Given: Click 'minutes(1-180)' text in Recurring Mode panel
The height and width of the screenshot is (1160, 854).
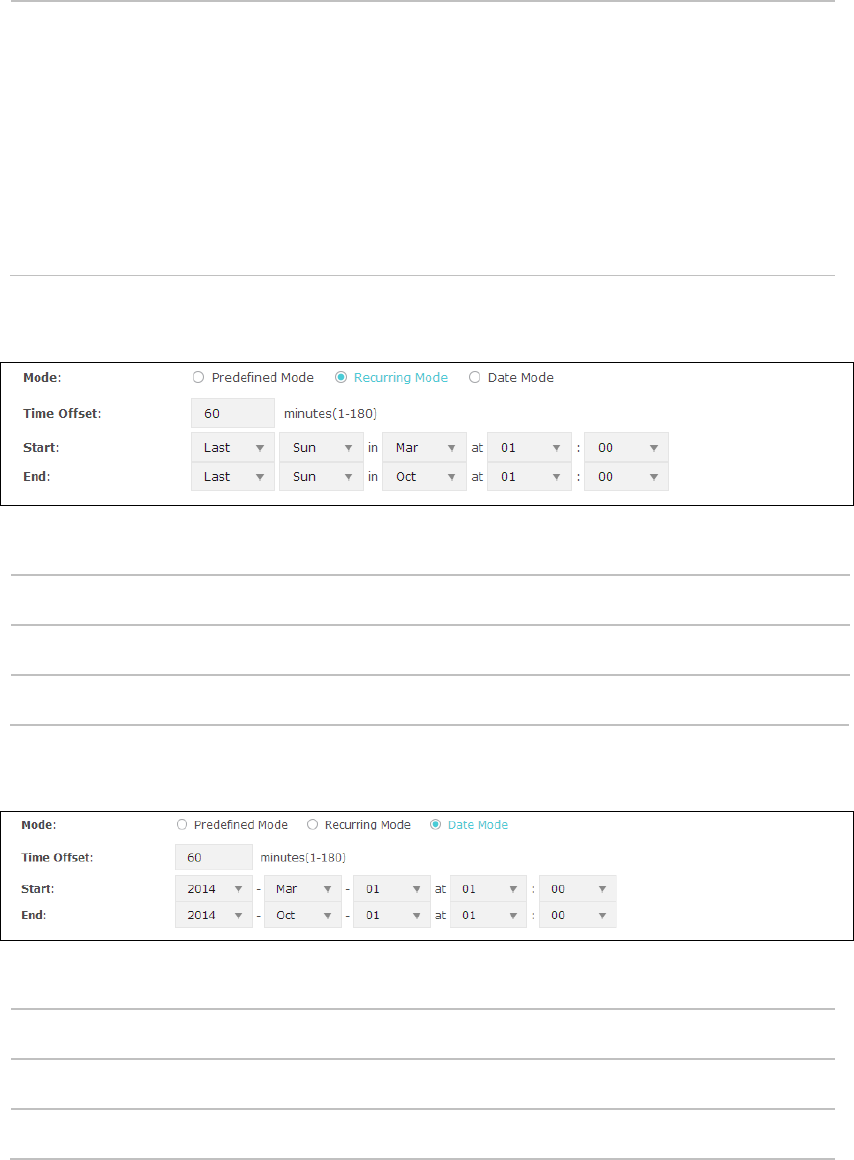Looking at the screenshot, I should 330,414.
